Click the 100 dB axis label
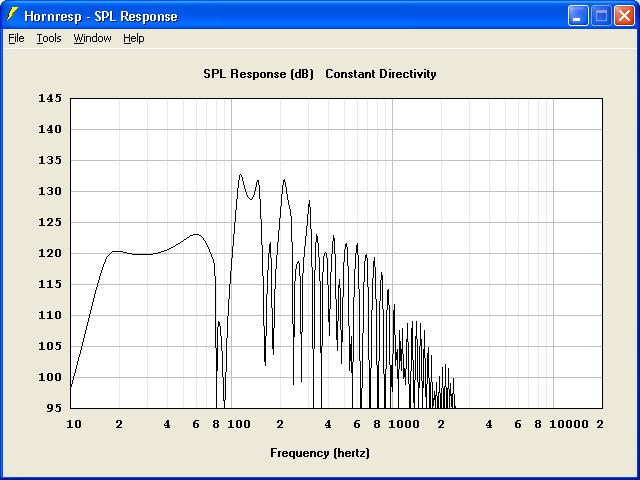Screen dimensions: 640x480 (x=50, y=378)
